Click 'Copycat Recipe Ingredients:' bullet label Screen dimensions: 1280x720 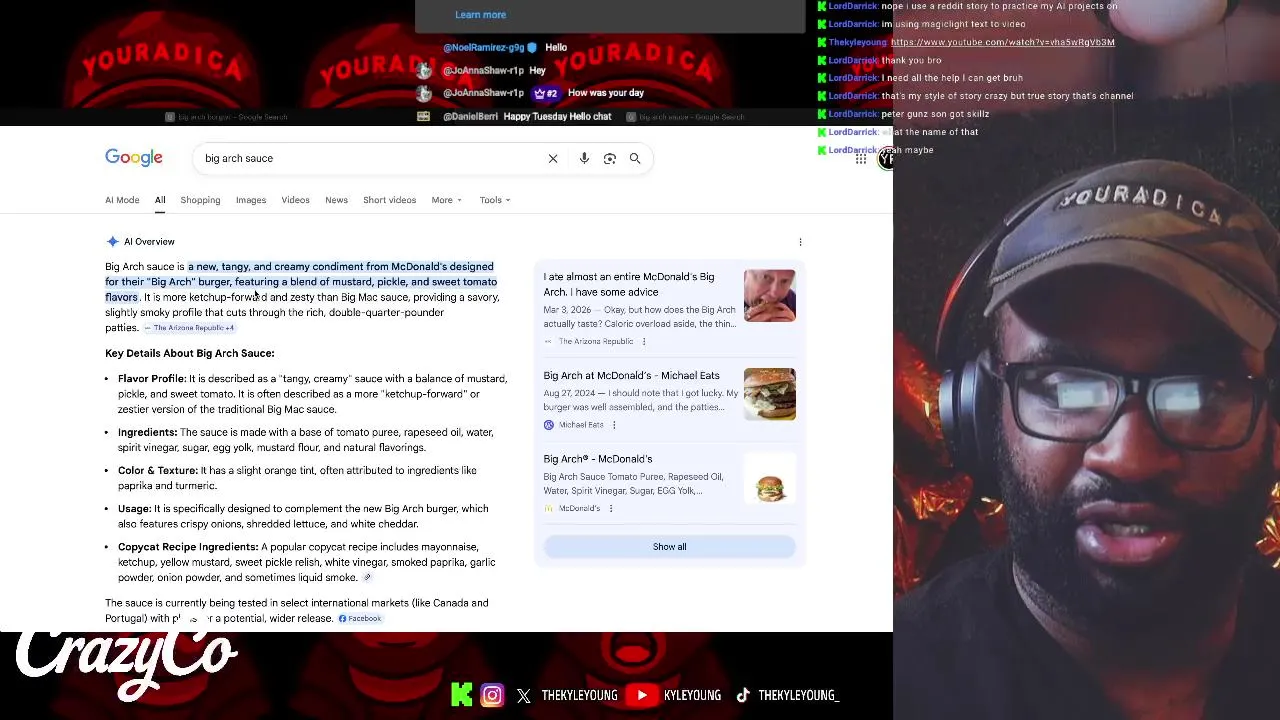[x=188, y=547]
